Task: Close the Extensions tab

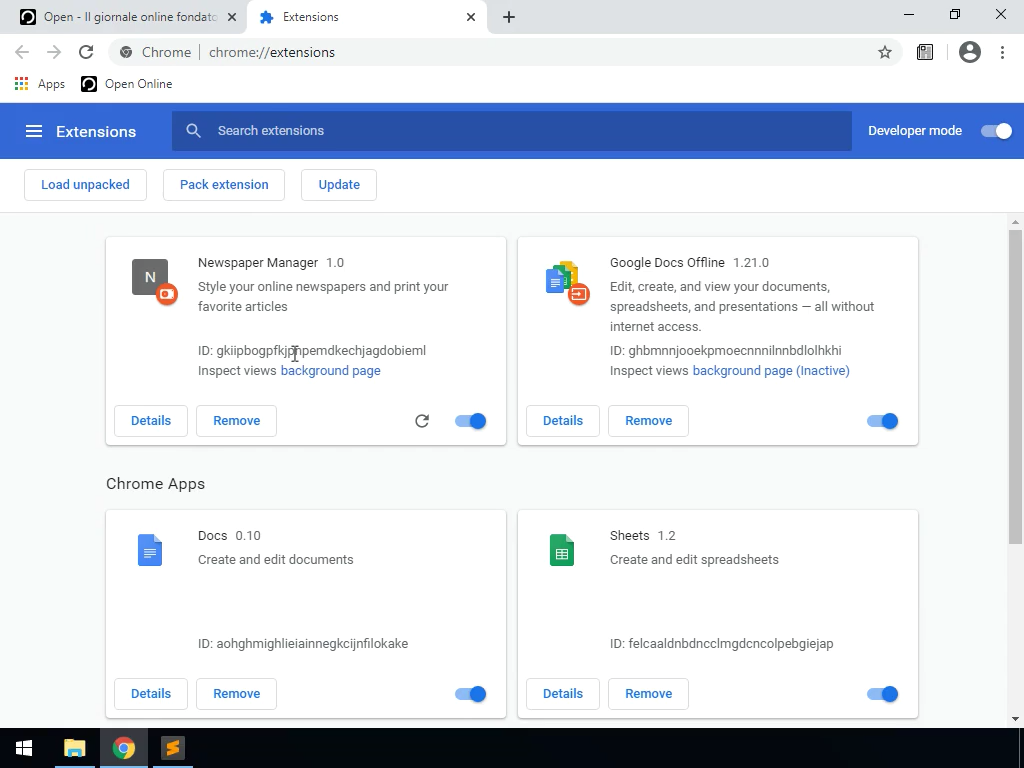Action: click(x=471, y=17)
